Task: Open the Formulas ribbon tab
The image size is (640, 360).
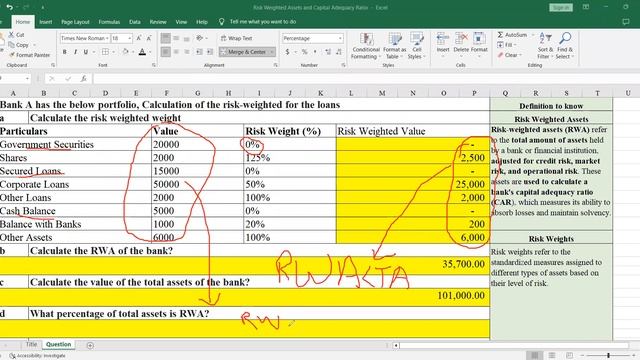Action: [x=109, y=22]
